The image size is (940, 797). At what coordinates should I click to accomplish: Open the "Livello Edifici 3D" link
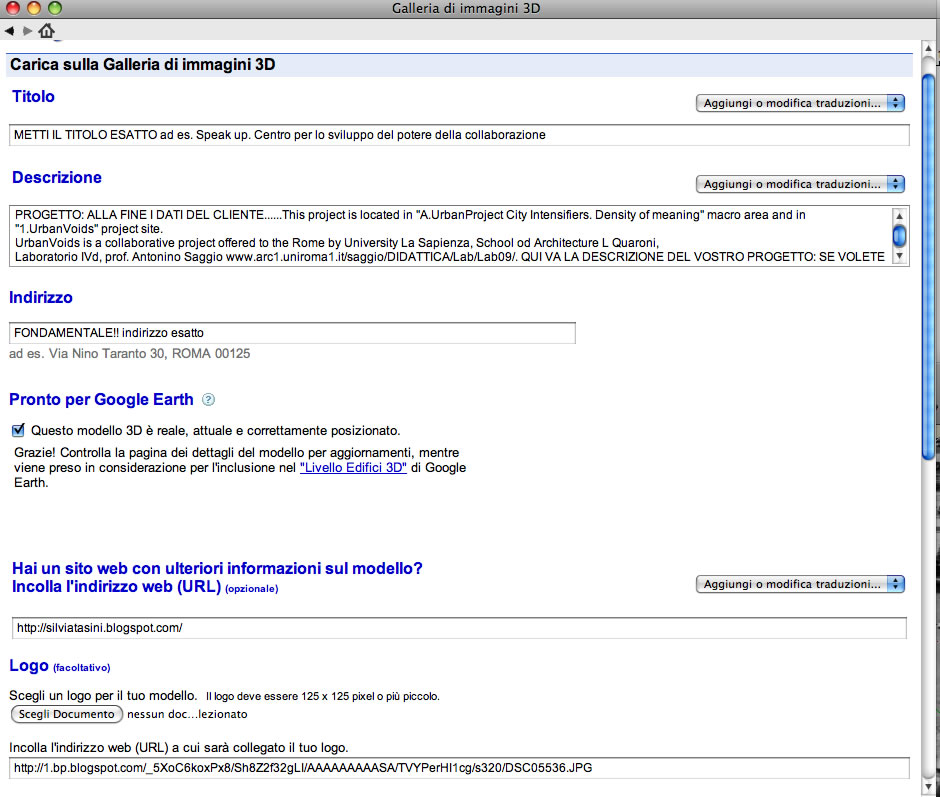point(353,467)
